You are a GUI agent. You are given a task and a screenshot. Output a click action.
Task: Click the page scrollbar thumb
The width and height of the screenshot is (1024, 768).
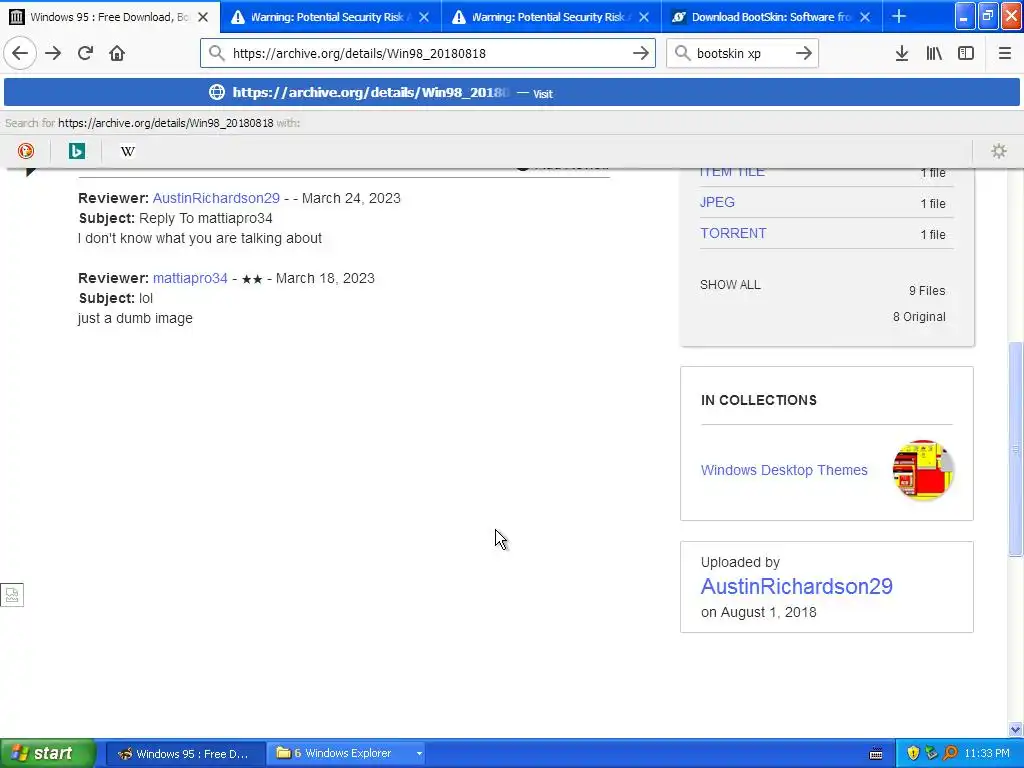(1016, 449)
